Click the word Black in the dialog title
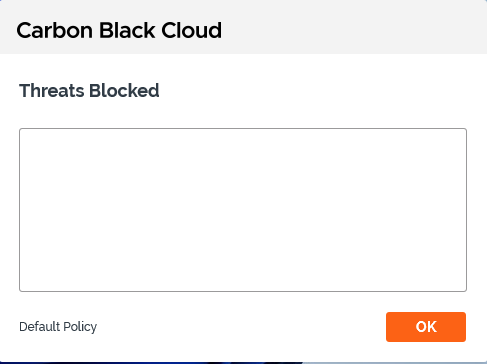487x364 pixels. point(127,30)
